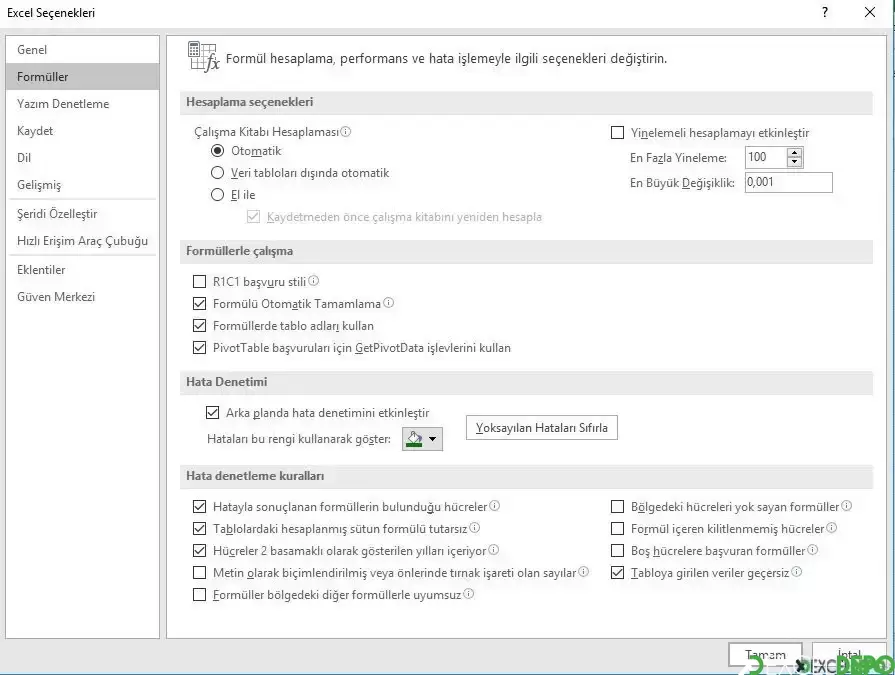Image resolution: width=895 pixels, height=675 pixels.
Task: Toggle Hücreler 2 basamaklı yılları içeriyor checkbox
Action: [199, 551]
